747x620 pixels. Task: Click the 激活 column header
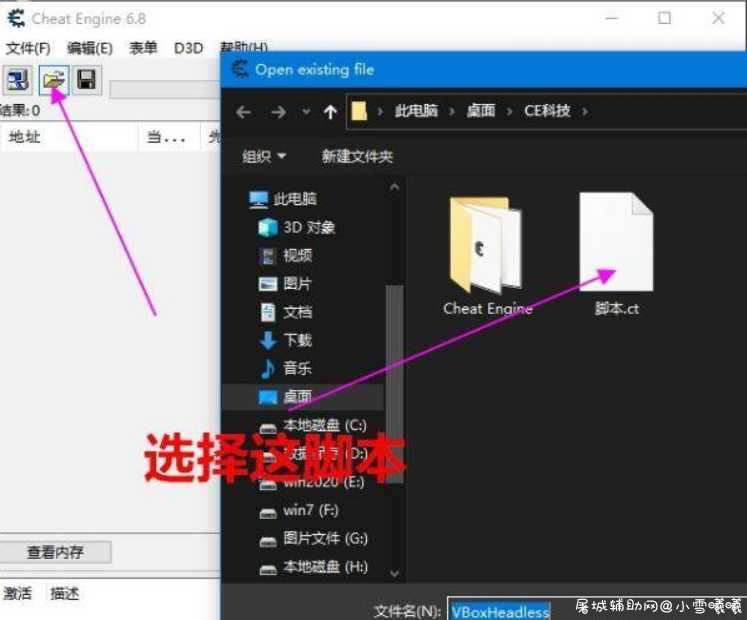point(18,594)
